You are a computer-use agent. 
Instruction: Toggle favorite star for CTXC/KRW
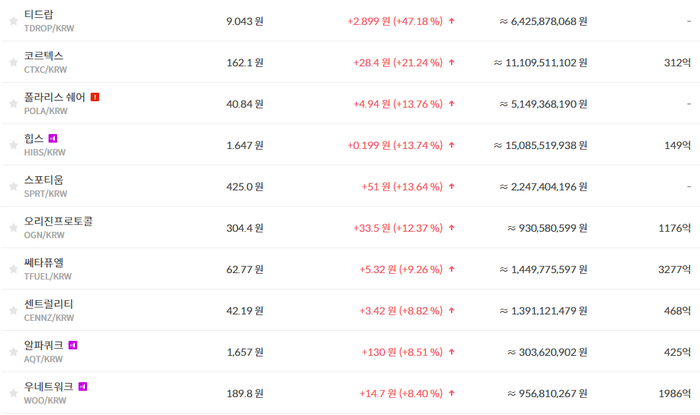pyautogui.click(x=13, y=62)
